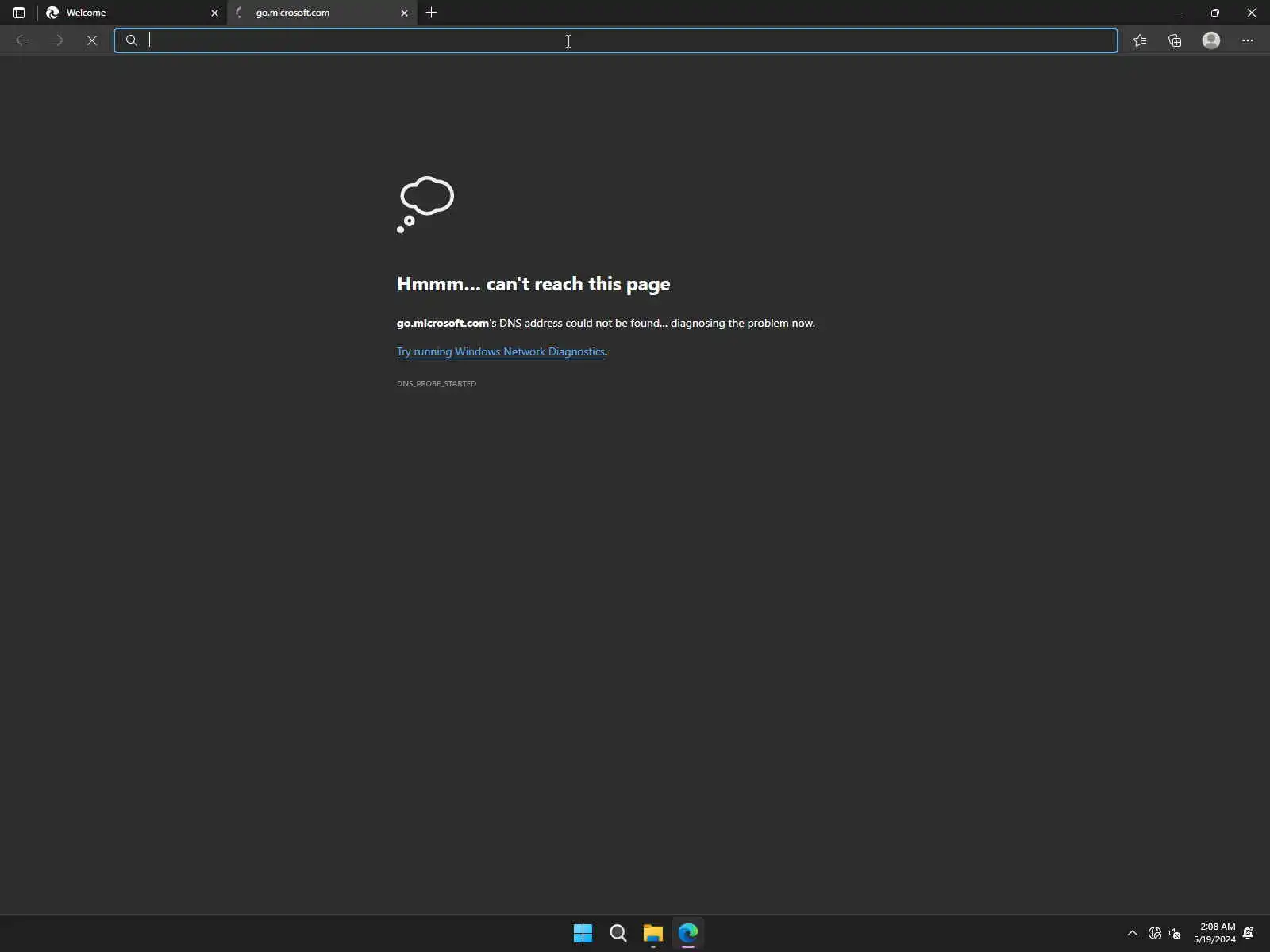Open the tab actions menu icon
The image size is (1270, 952).
point(19,13)
